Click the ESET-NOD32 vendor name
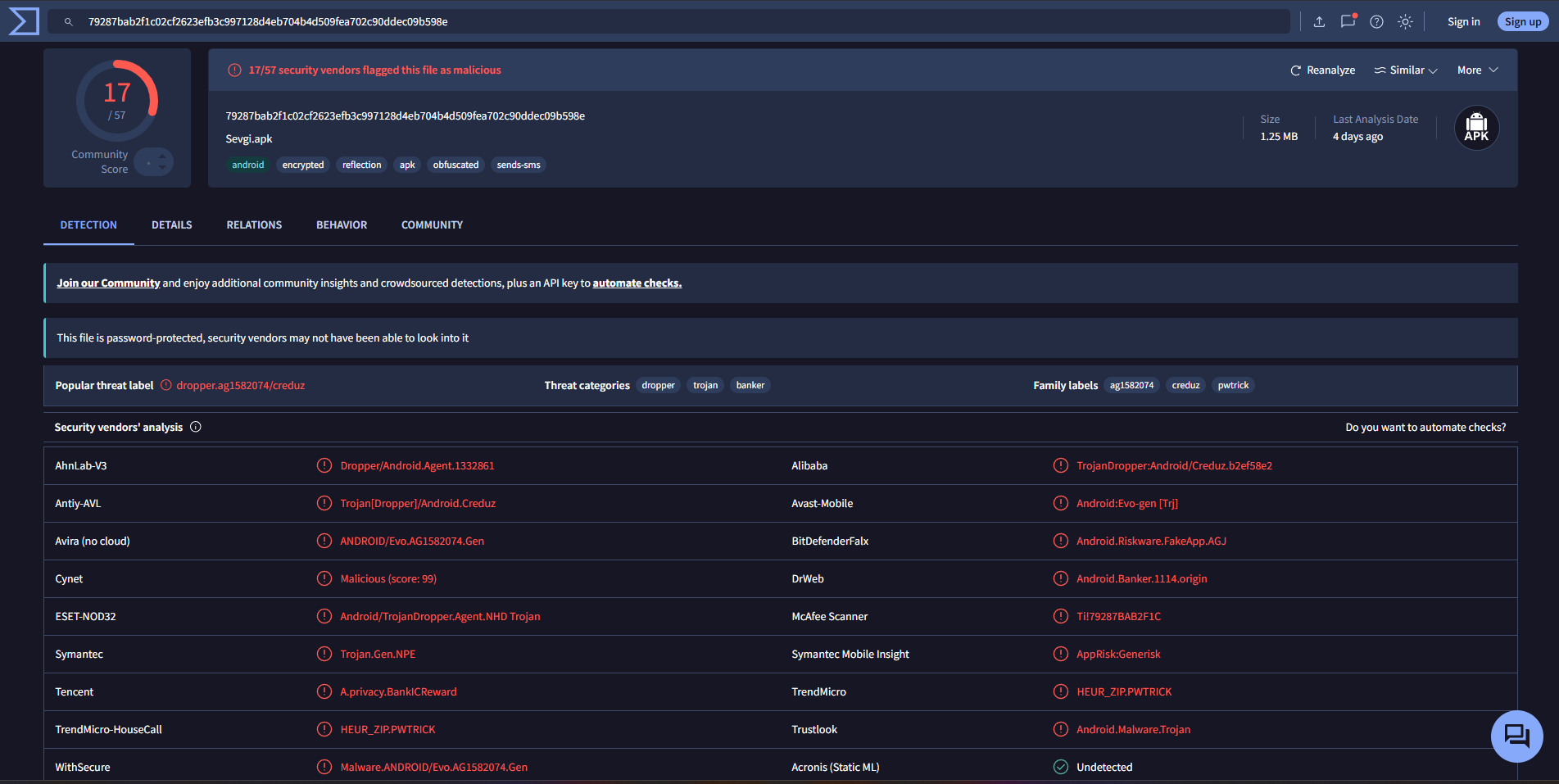The image size is (1559, 784). 85,616
